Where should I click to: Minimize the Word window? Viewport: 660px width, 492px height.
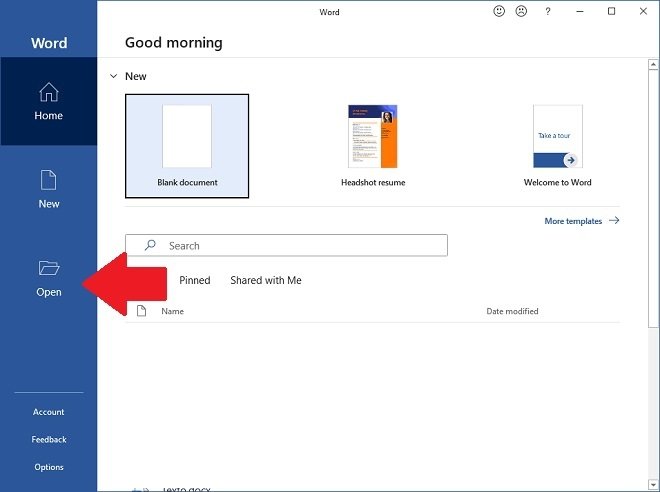580,11
